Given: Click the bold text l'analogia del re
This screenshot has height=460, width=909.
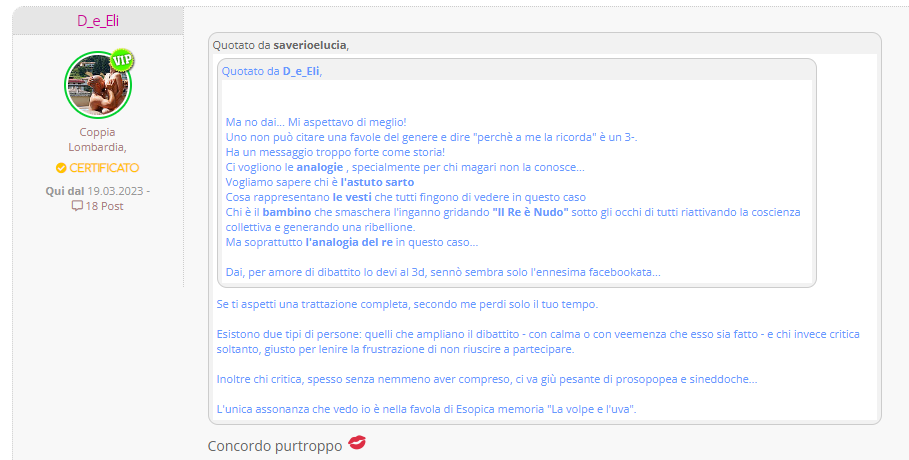Looking at the screenshot, I should [349, 242].
